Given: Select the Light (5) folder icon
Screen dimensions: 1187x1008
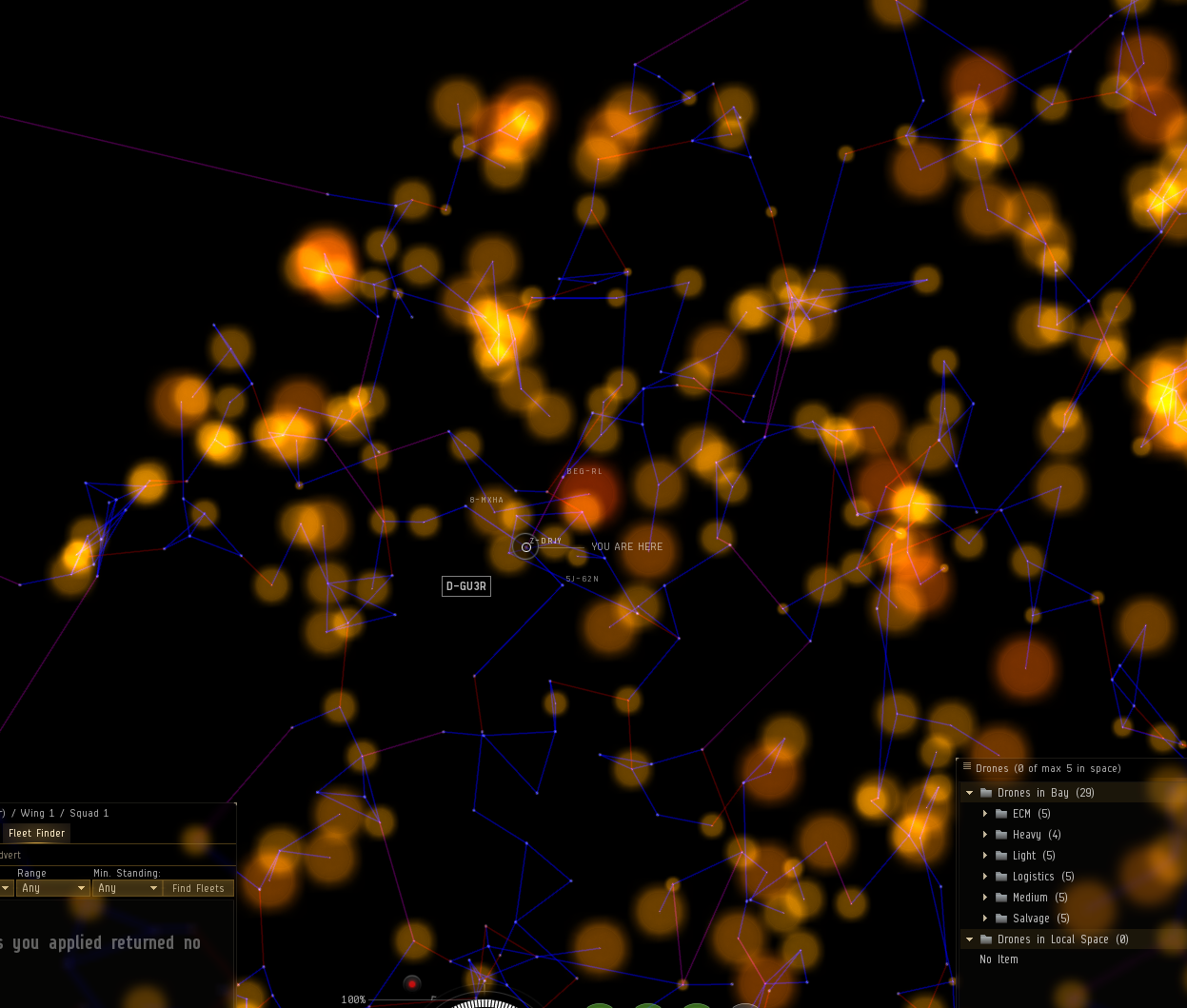Looking at the screenshot, I should (1001, 856).
